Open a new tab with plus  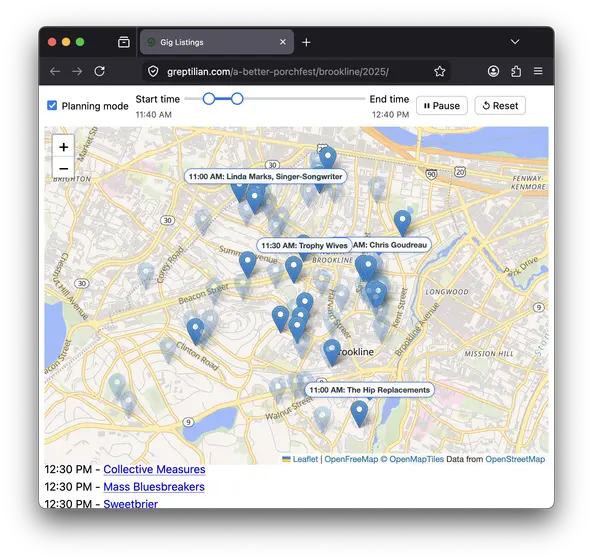(x=306, y=42)
